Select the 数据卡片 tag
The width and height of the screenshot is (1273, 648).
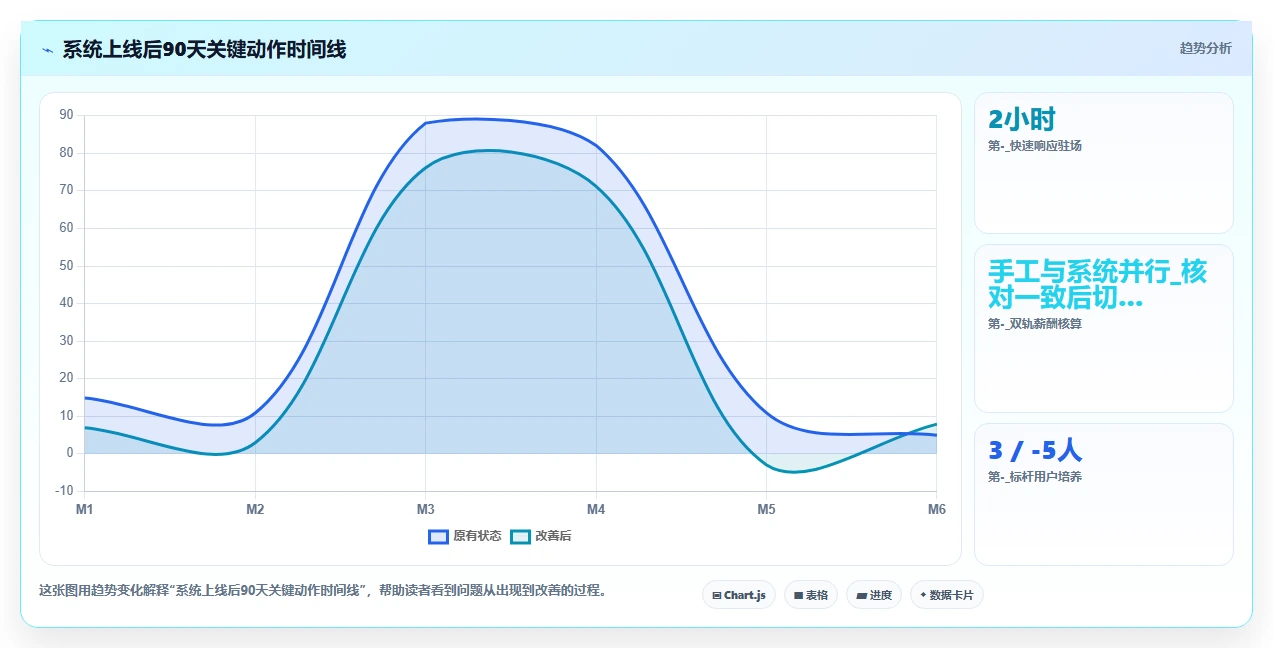pos(947,595)
